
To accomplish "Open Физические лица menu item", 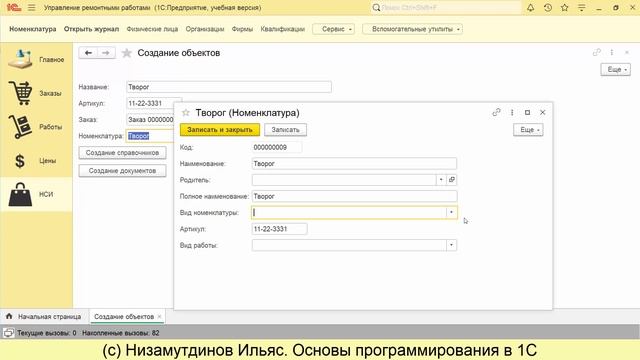I will [152, 29].
